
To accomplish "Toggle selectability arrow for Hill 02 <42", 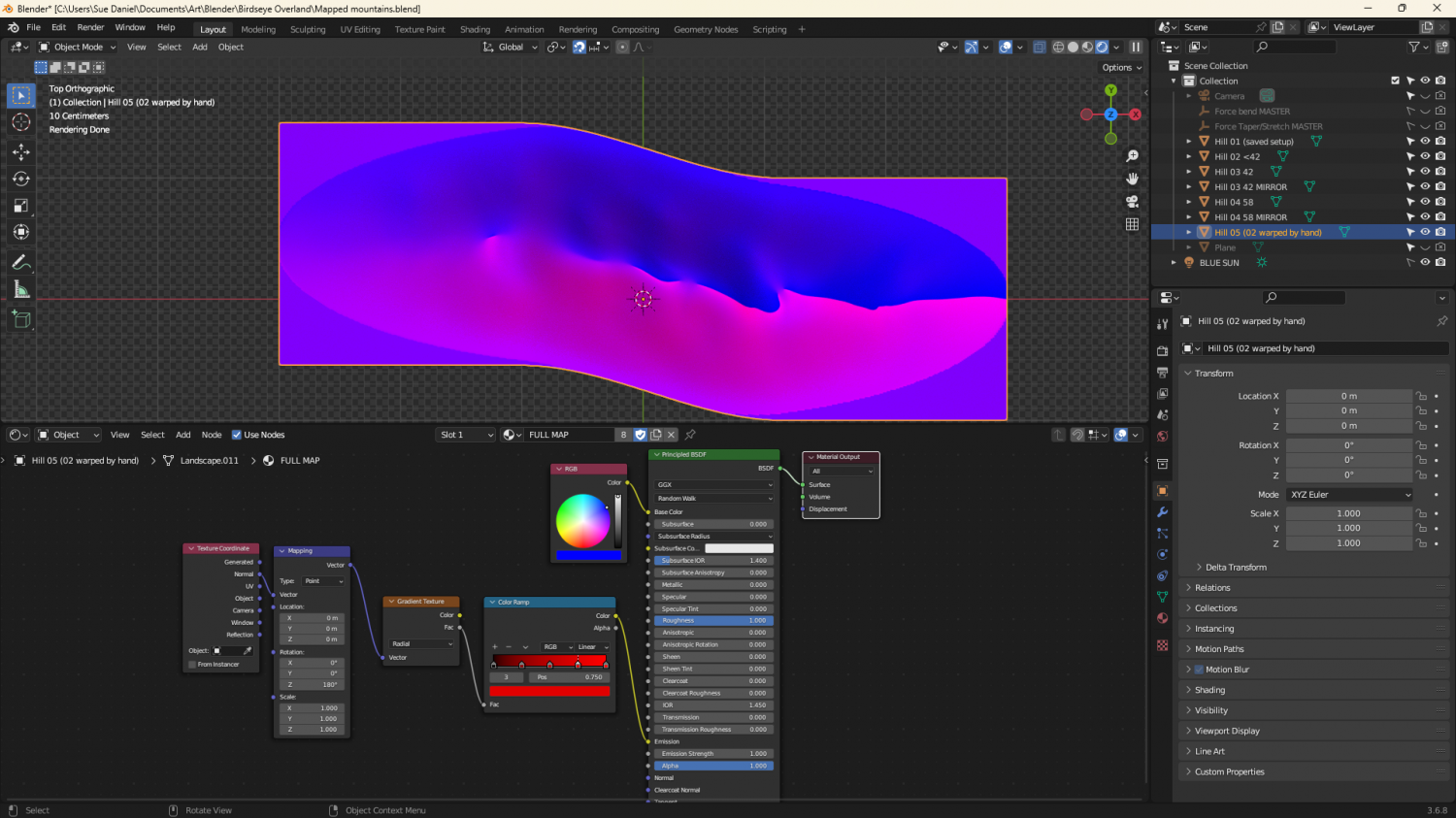I will tap(1410, 156).
